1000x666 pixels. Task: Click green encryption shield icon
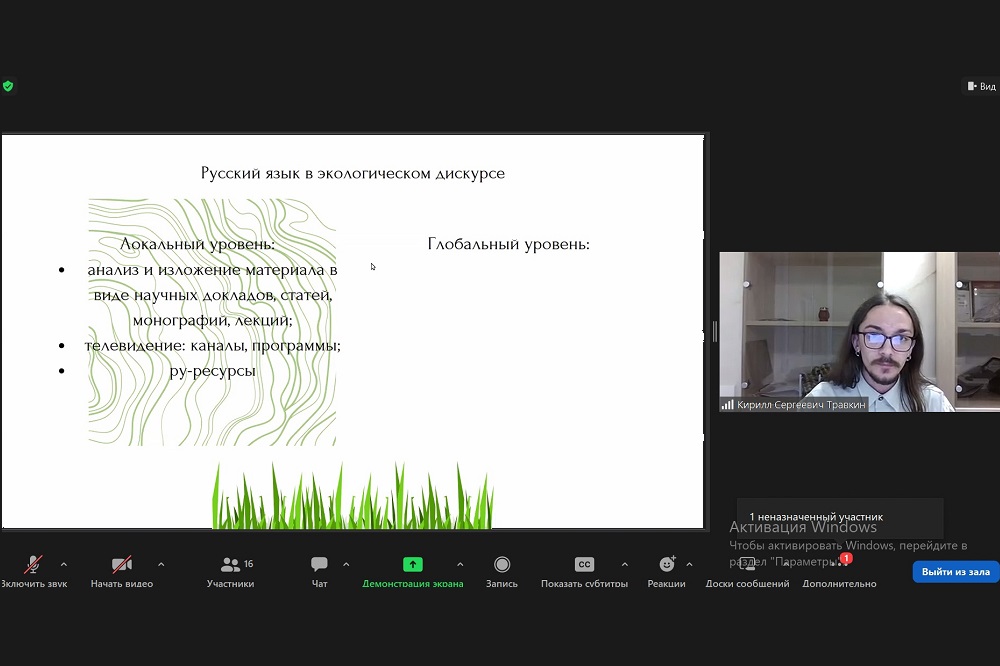click(8, 87)
